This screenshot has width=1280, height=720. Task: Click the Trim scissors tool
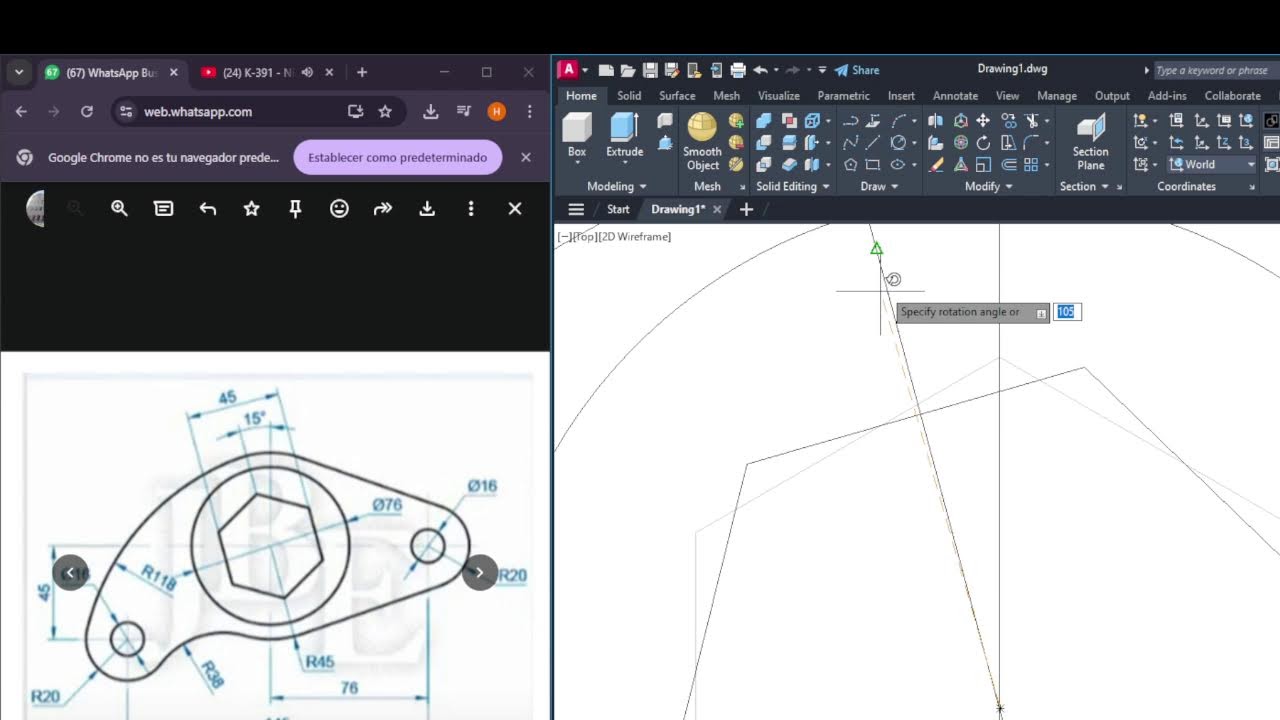(1032, 120)
